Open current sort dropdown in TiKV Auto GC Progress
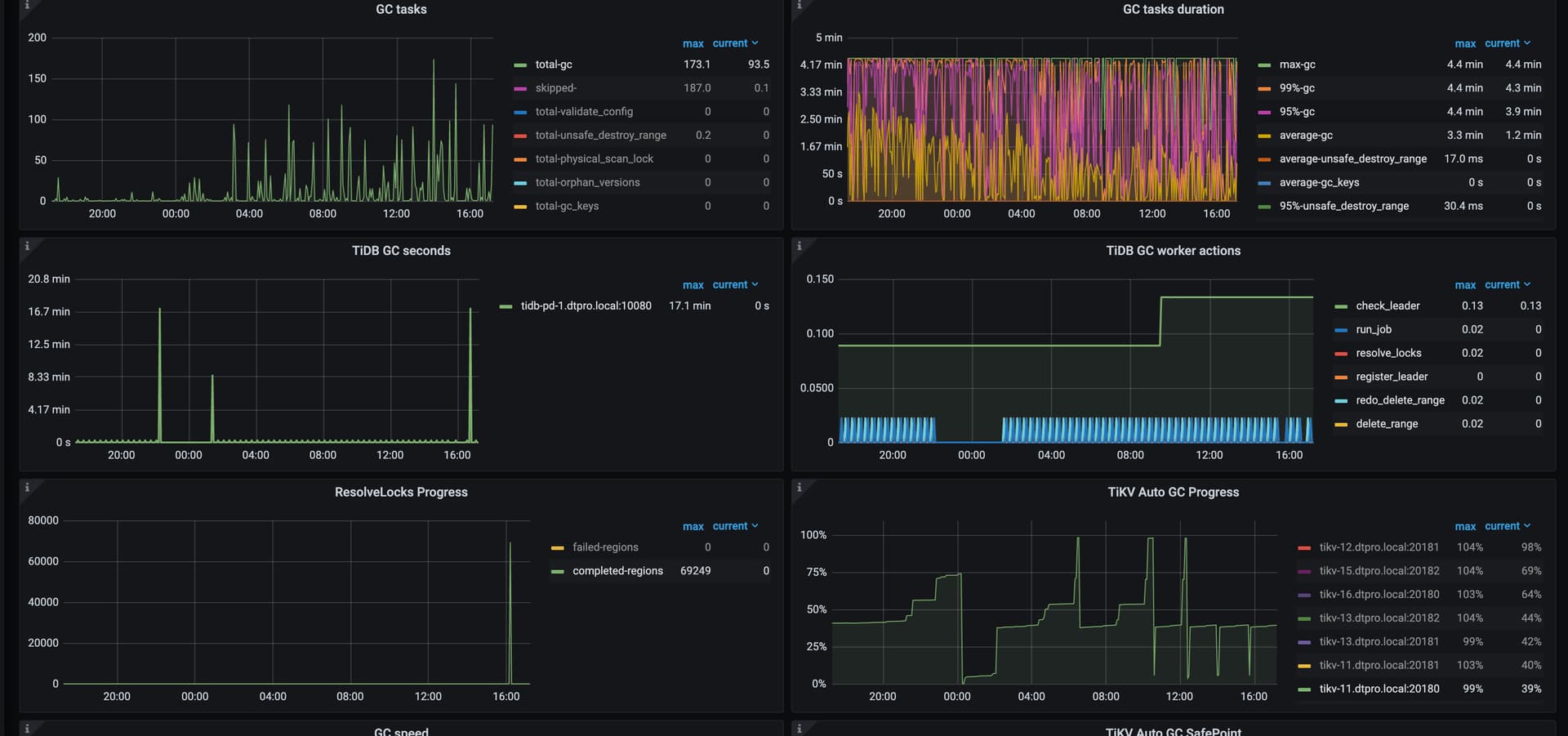This screenshot has height=736, width=1568. pos(1508,526)
